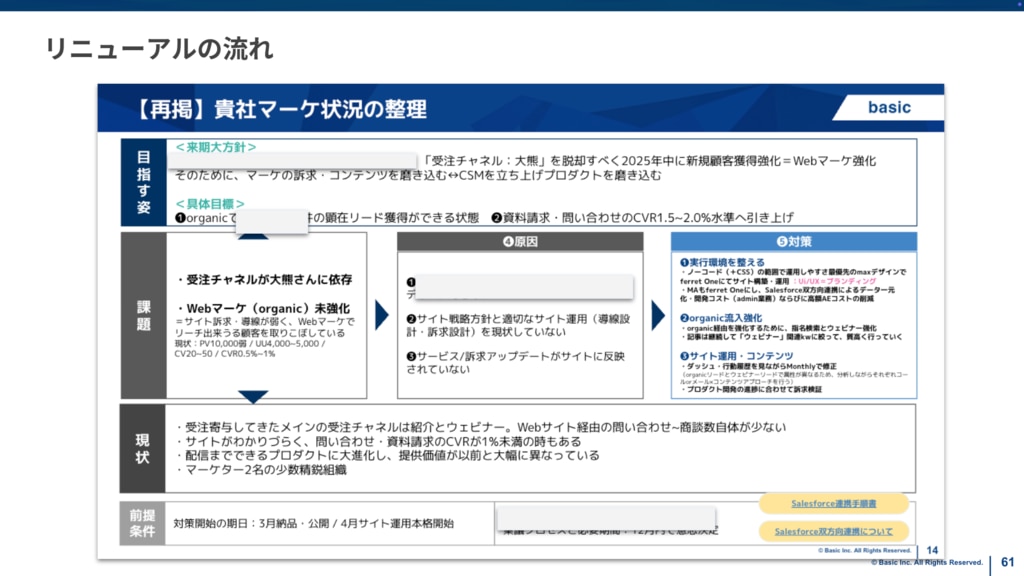Select the line about CVR1.5~2.0%水準へ引き上げ

(642, 217)
